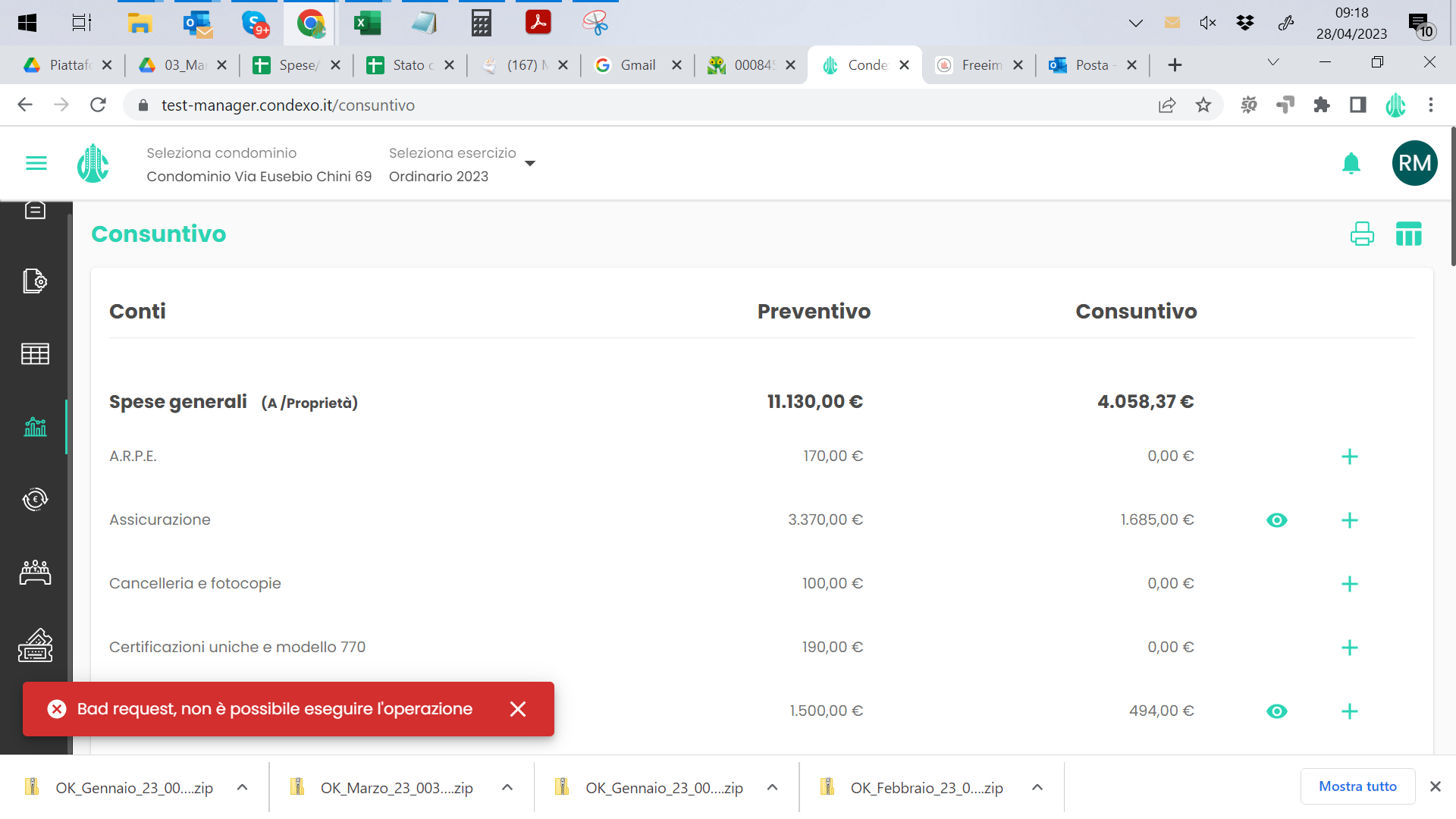Click the table columns view icon
Viewport: 1456px width, 819px height.
coord(1408,234)
